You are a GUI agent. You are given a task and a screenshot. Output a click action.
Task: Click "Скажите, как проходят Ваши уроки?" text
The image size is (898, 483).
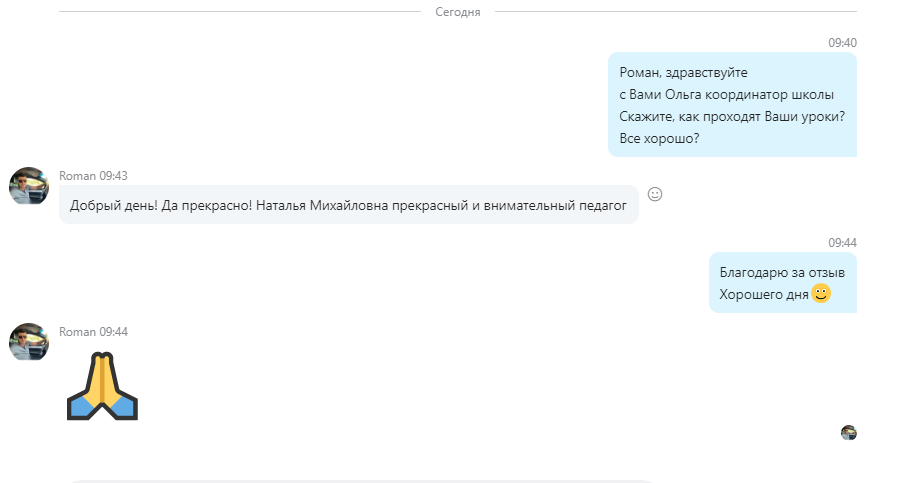[x=732, y=117]
